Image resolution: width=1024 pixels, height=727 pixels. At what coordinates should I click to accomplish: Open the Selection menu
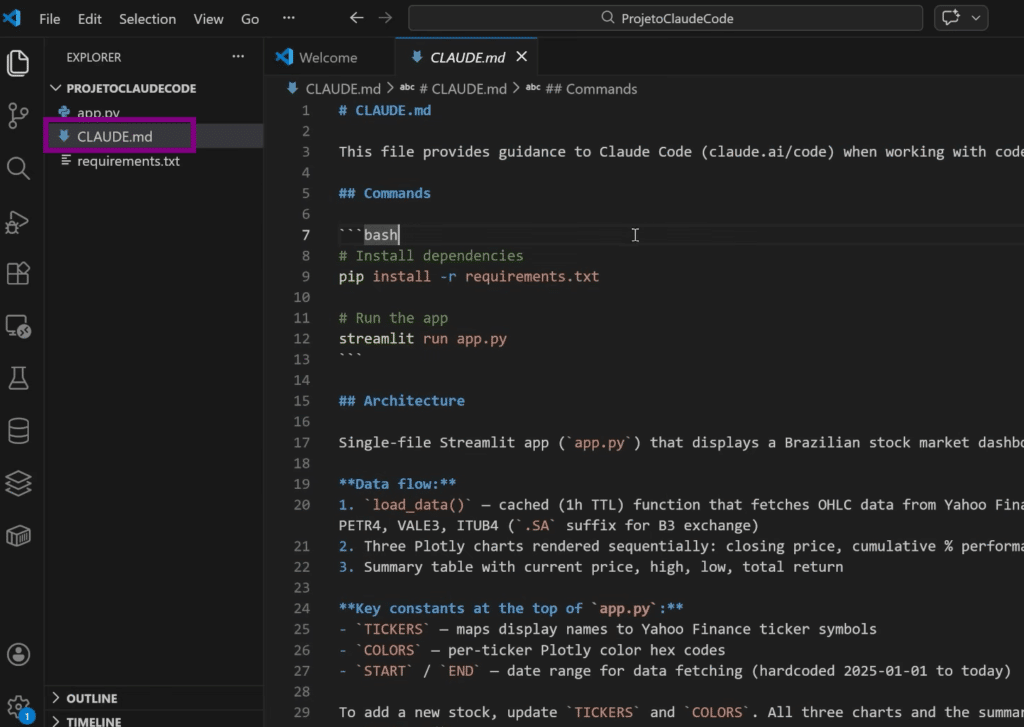pyautogui.click(x=148, y=19)
